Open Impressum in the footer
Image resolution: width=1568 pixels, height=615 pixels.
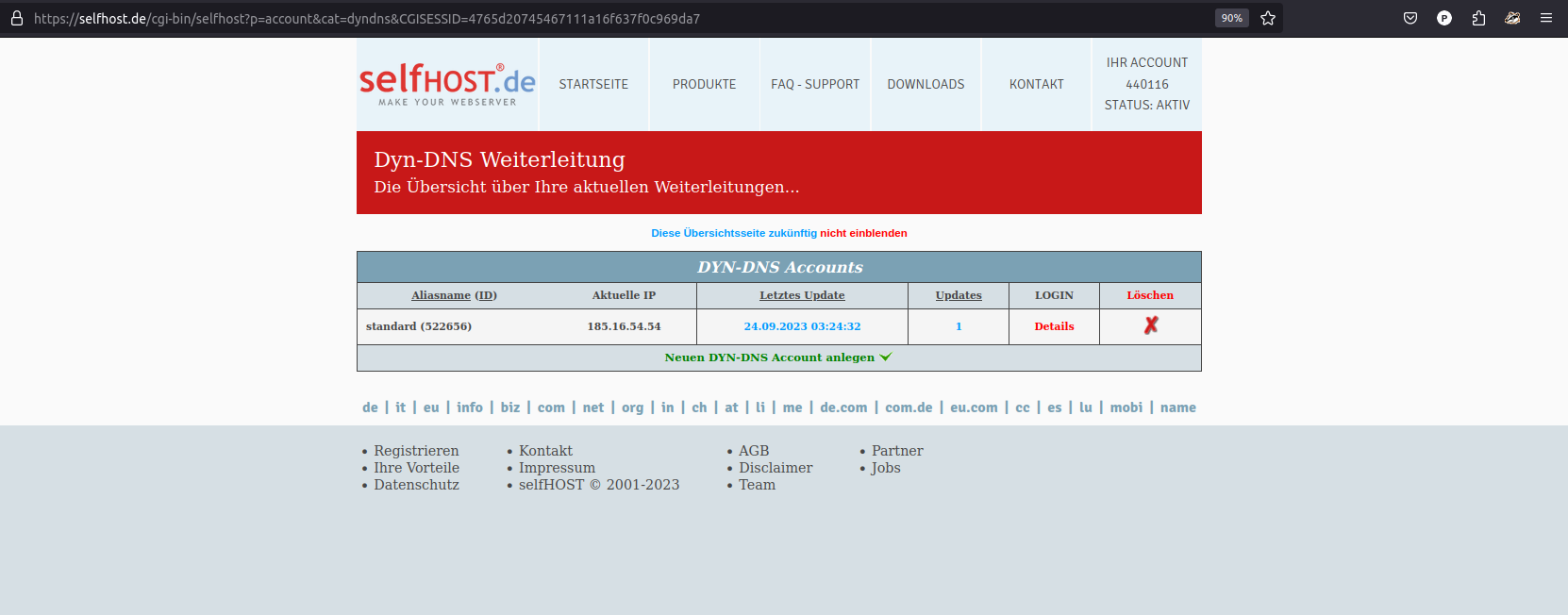(557, 468)
